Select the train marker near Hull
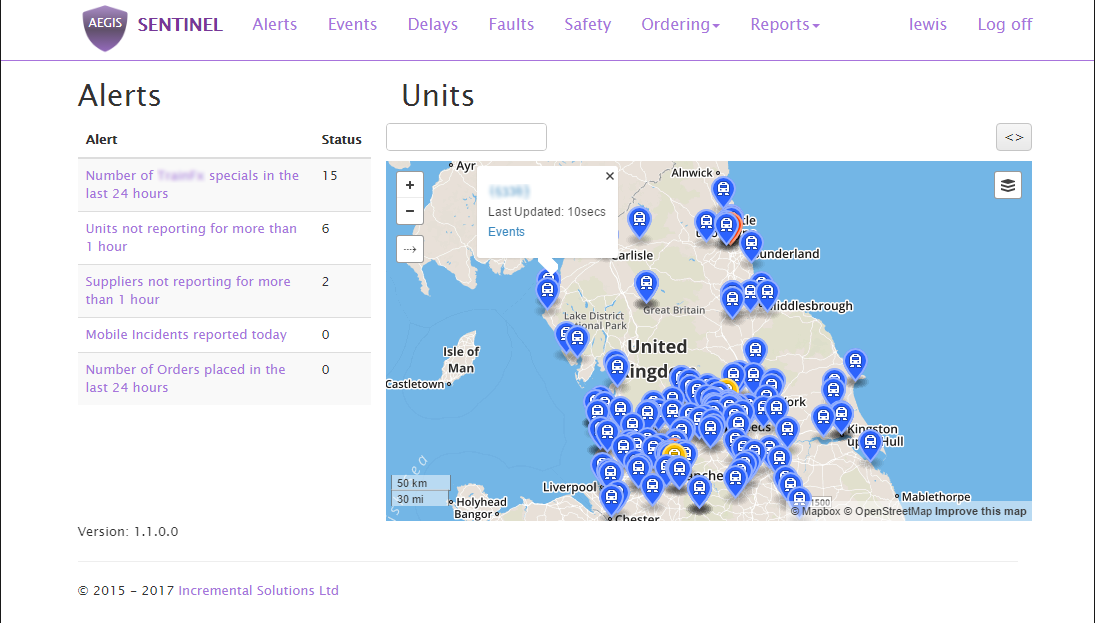Screen dimensions: 1095x623 click(x=870, y=442)
